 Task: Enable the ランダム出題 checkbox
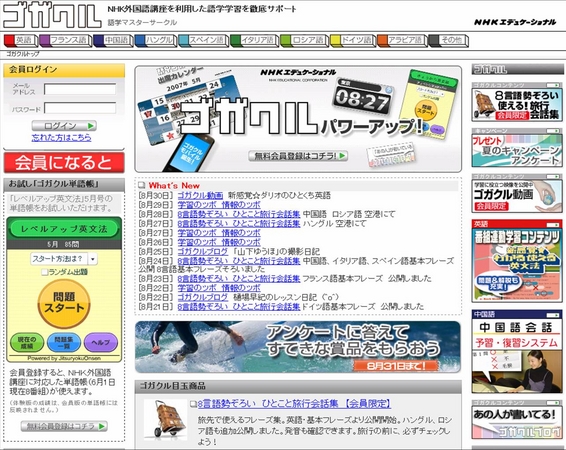click(45, 272)
